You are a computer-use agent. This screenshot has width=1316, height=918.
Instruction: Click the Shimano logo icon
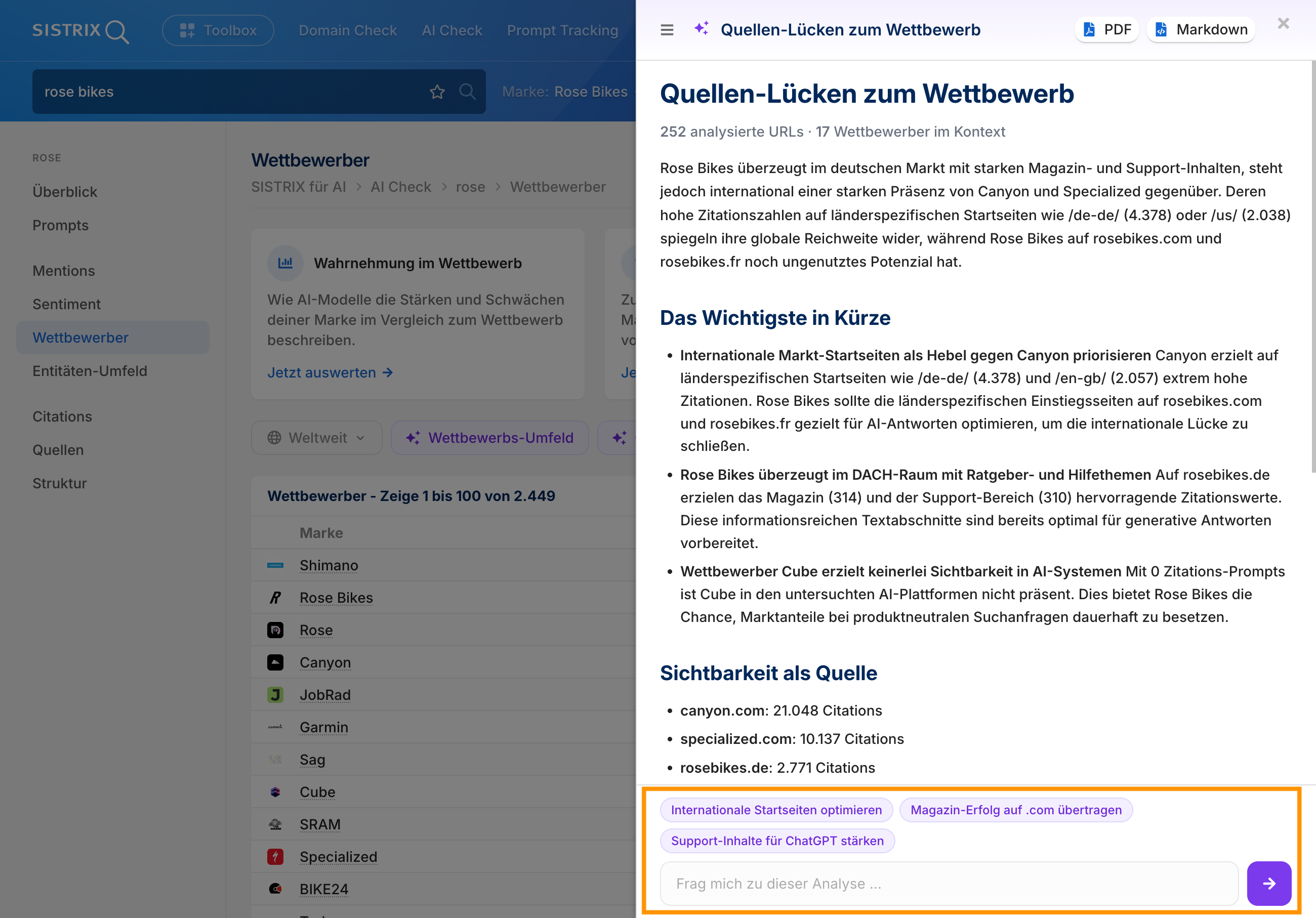pos(275,566)
